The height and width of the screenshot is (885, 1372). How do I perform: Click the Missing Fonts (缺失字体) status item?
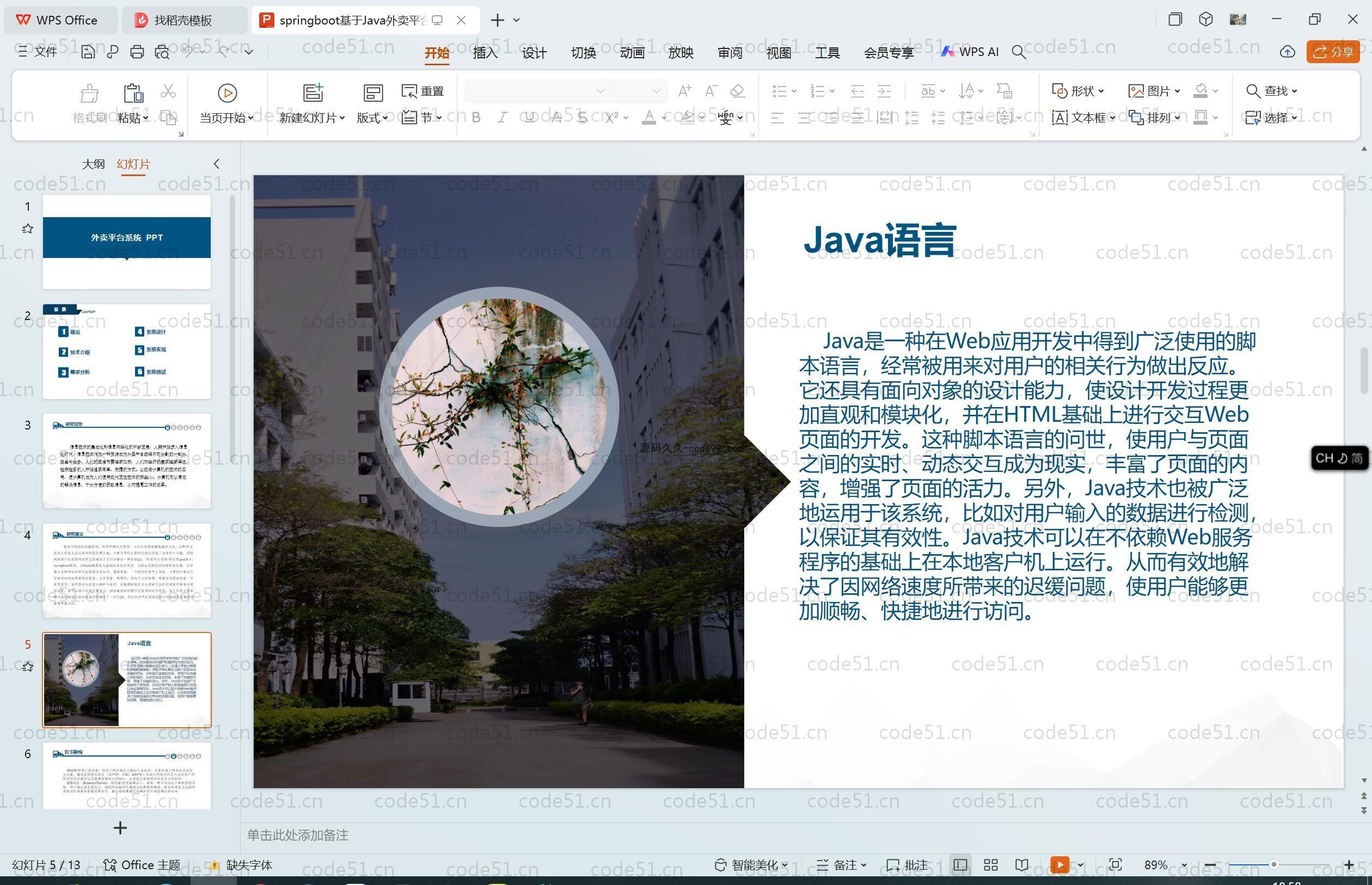(x=241, y=865)
